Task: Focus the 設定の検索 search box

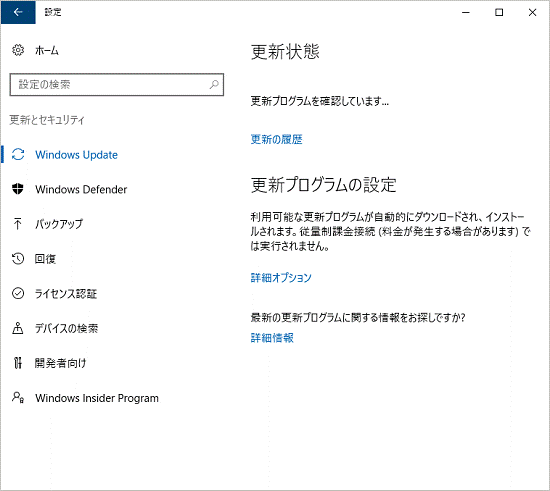Action: coord(116,85)
